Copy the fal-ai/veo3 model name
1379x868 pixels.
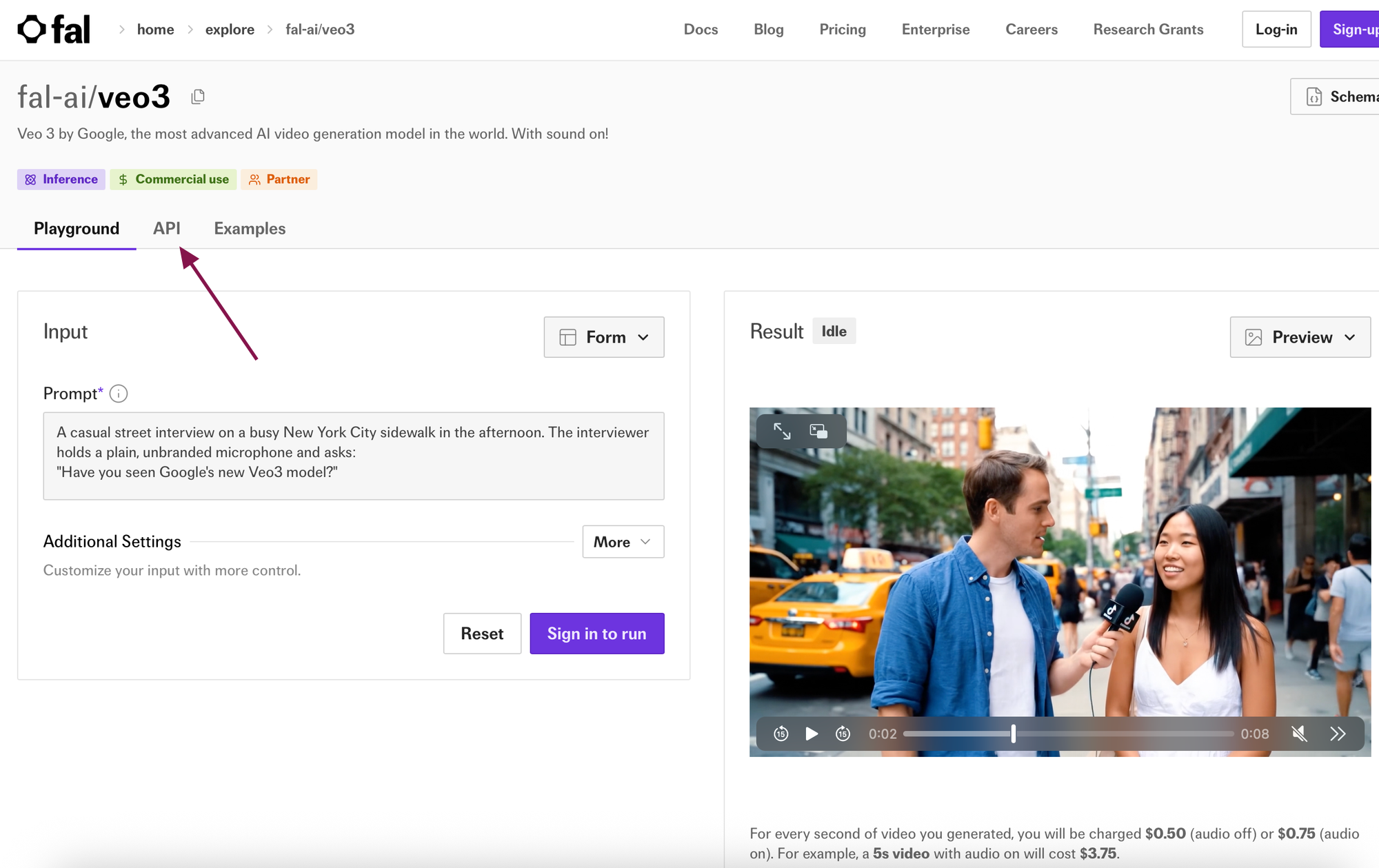pos(198,97)
